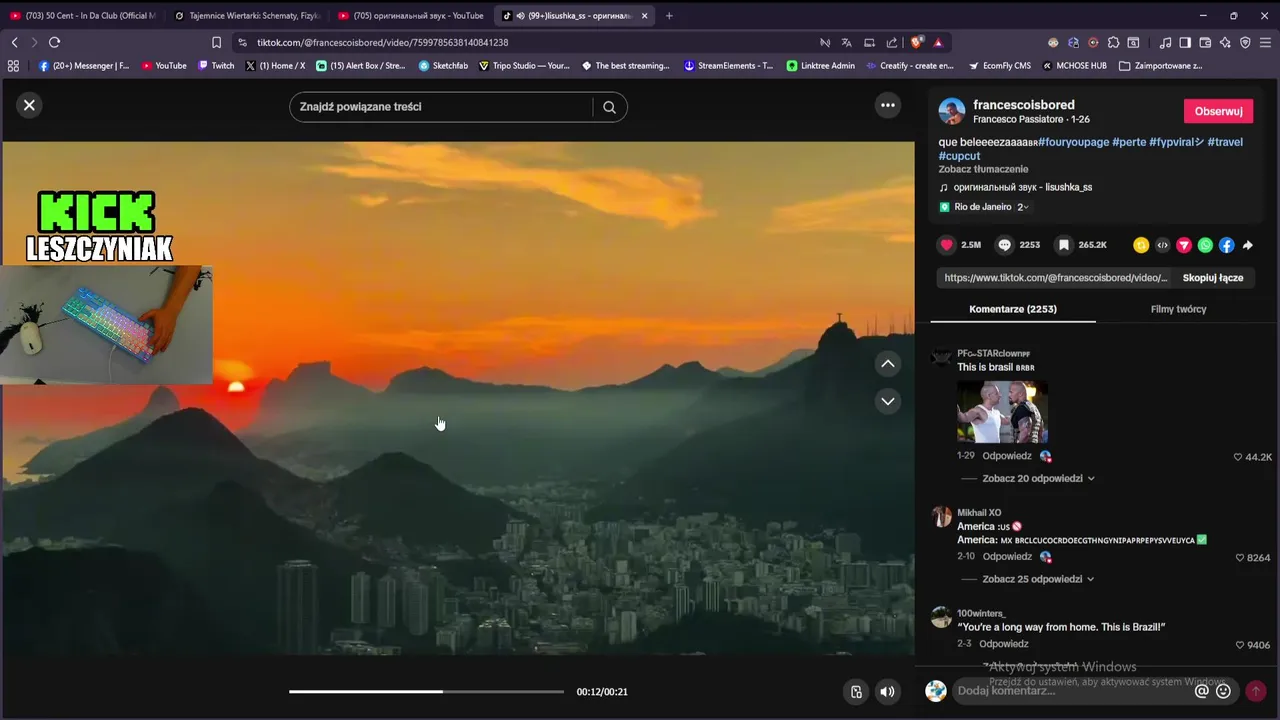Click the Brave Shields lion icon
The width and height of the screenshot is (1280, 720).
click(916, 42)
